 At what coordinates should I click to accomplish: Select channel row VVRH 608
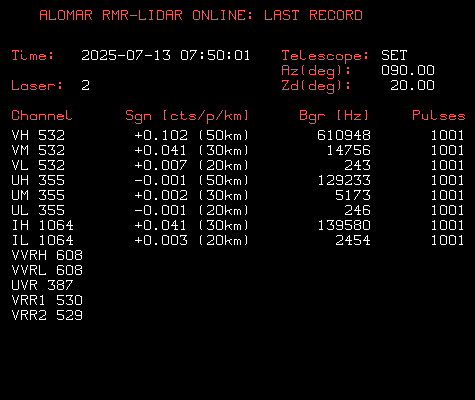pyautogui.click(x=47, y=255)
